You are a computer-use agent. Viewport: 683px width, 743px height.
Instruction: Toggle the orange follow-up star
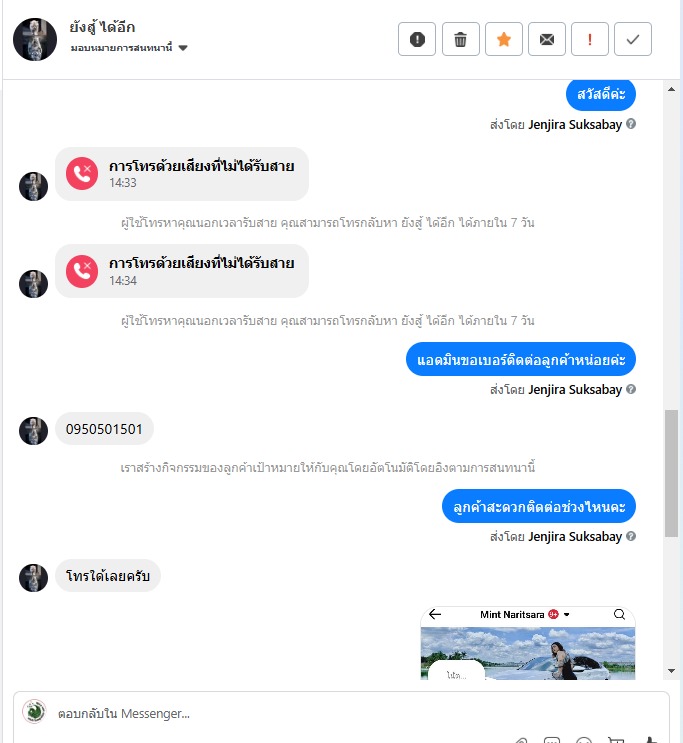(x=504, y=39)
